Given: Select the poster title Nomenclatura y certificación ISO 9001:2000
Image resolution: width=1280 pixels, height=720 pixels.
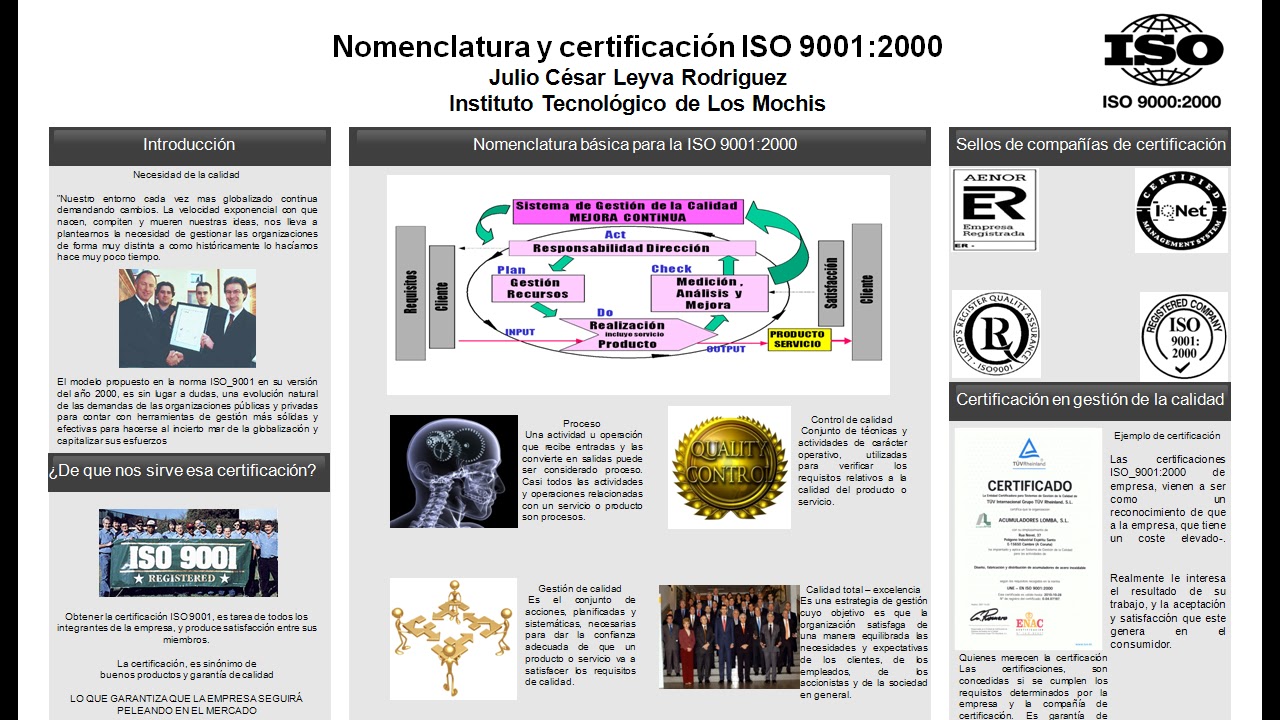Looking at the screenshot, I should pos(637,46).
